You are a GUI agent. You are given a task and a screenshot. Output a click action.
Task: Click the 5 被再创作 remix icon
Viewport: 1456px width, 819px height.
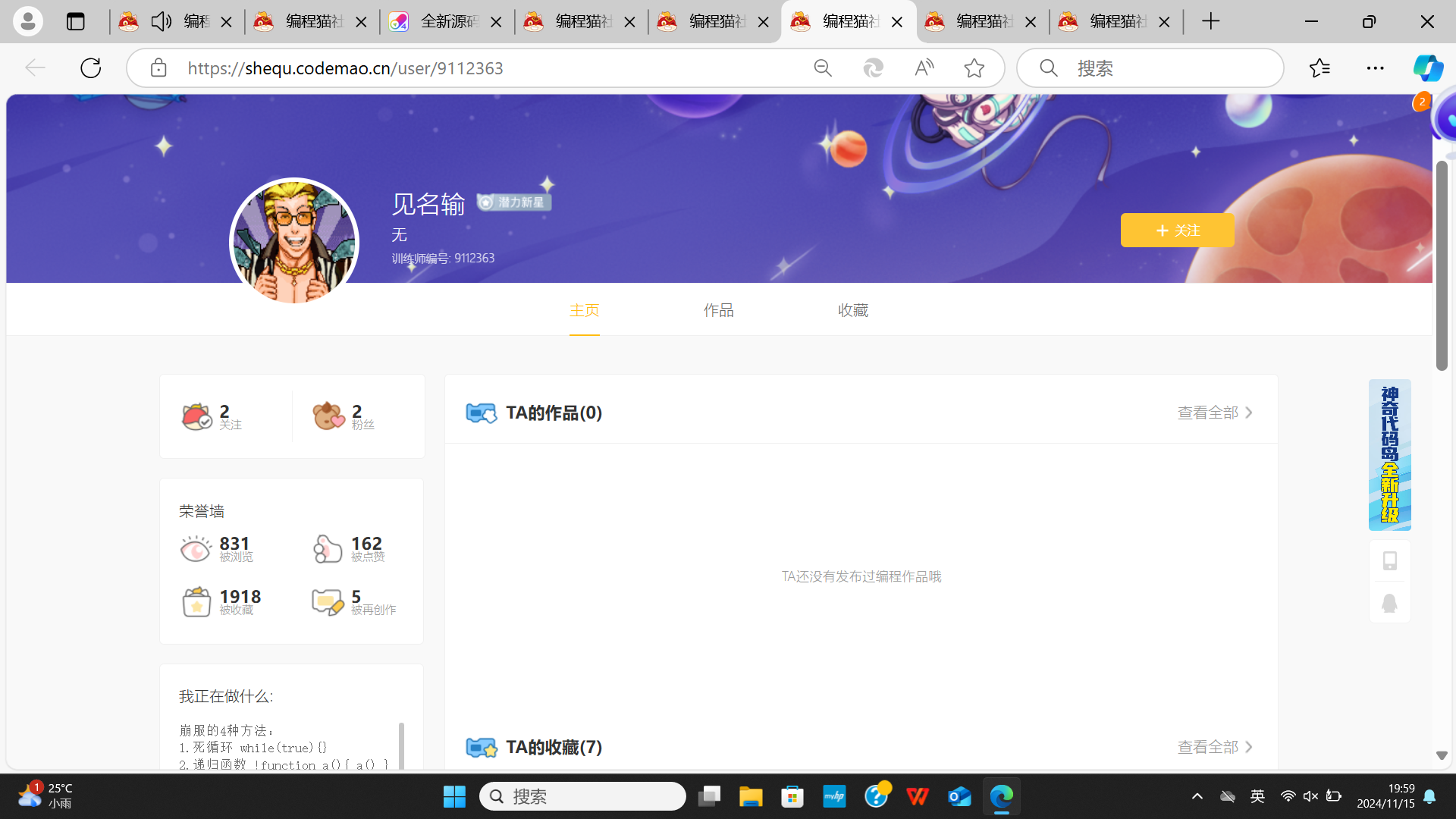pos(328,602)
